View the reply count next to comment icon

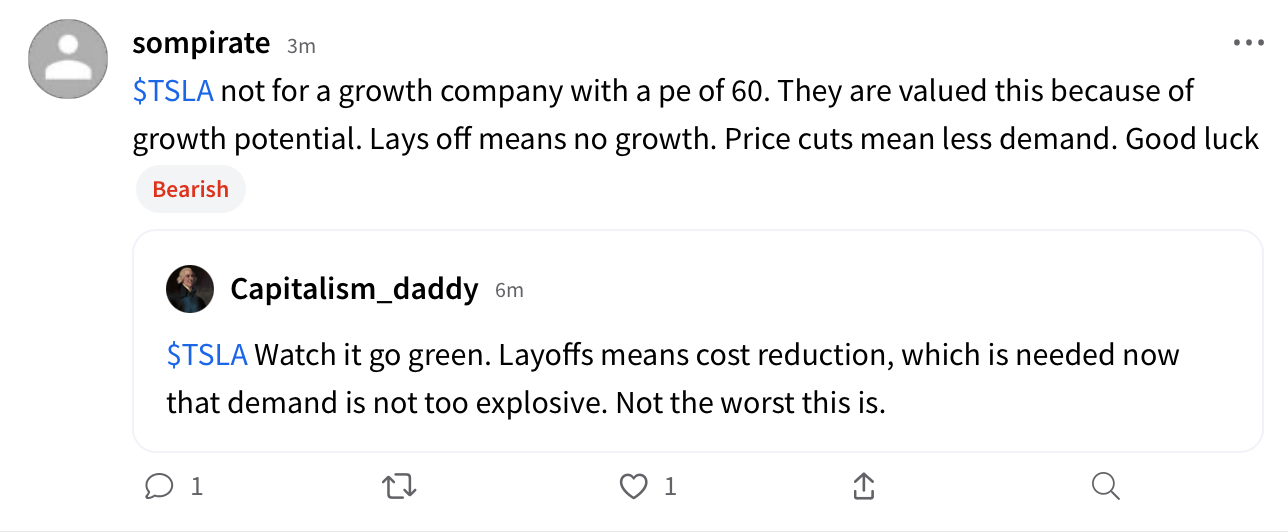[x=197, y=486]
